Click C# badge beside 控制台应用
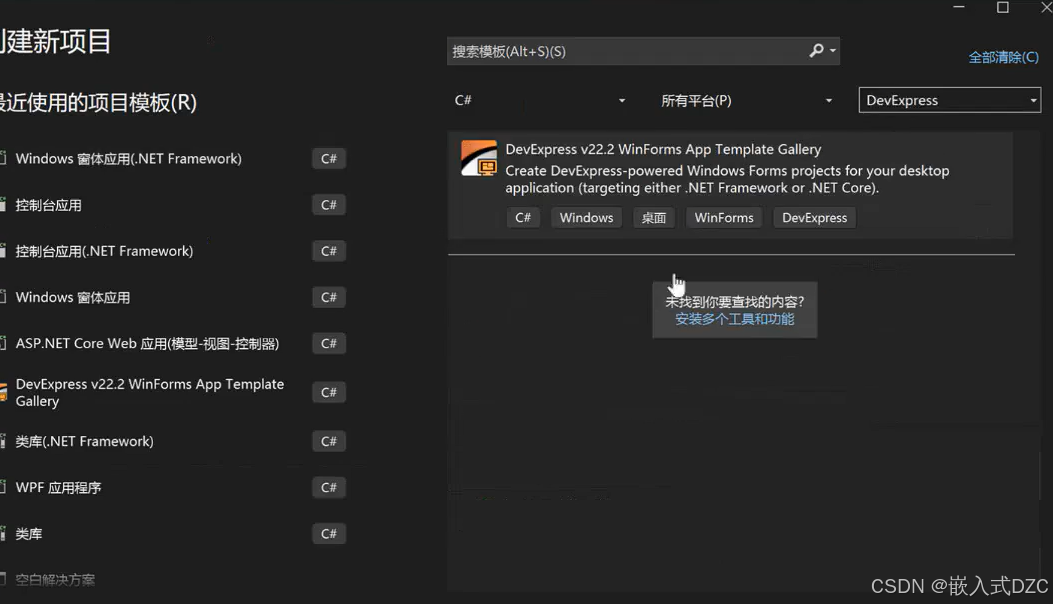 328,205
